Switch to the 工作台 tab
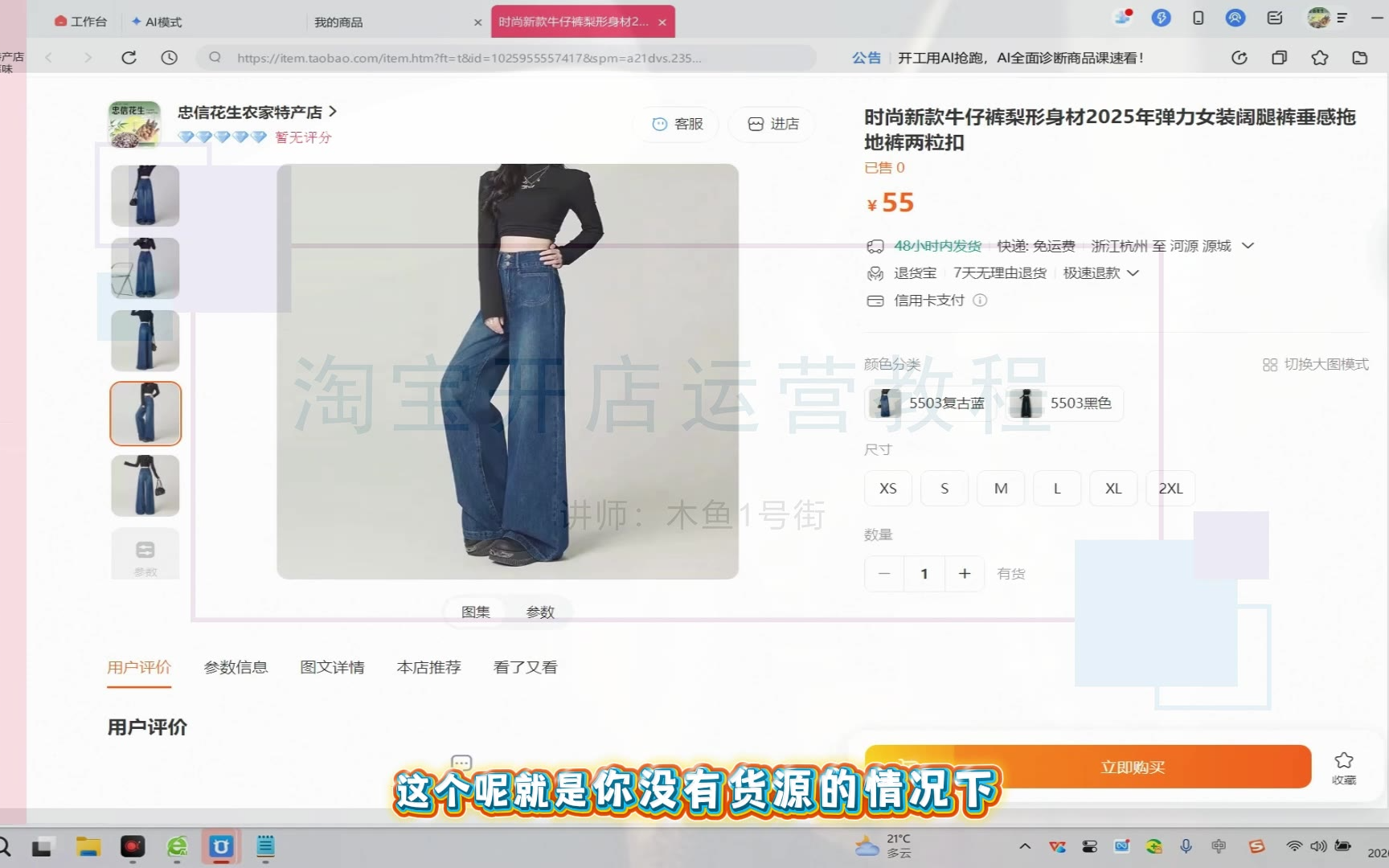This screenshot has height=868, width=1389. (x=80, y=22)
